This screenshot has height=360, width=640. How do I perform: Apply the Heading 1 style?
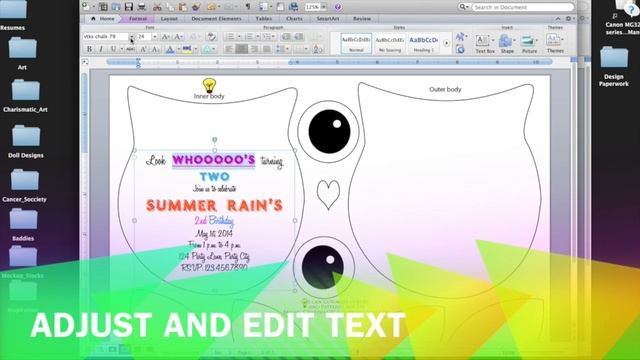pyautogui.click(x=424, y=44)
